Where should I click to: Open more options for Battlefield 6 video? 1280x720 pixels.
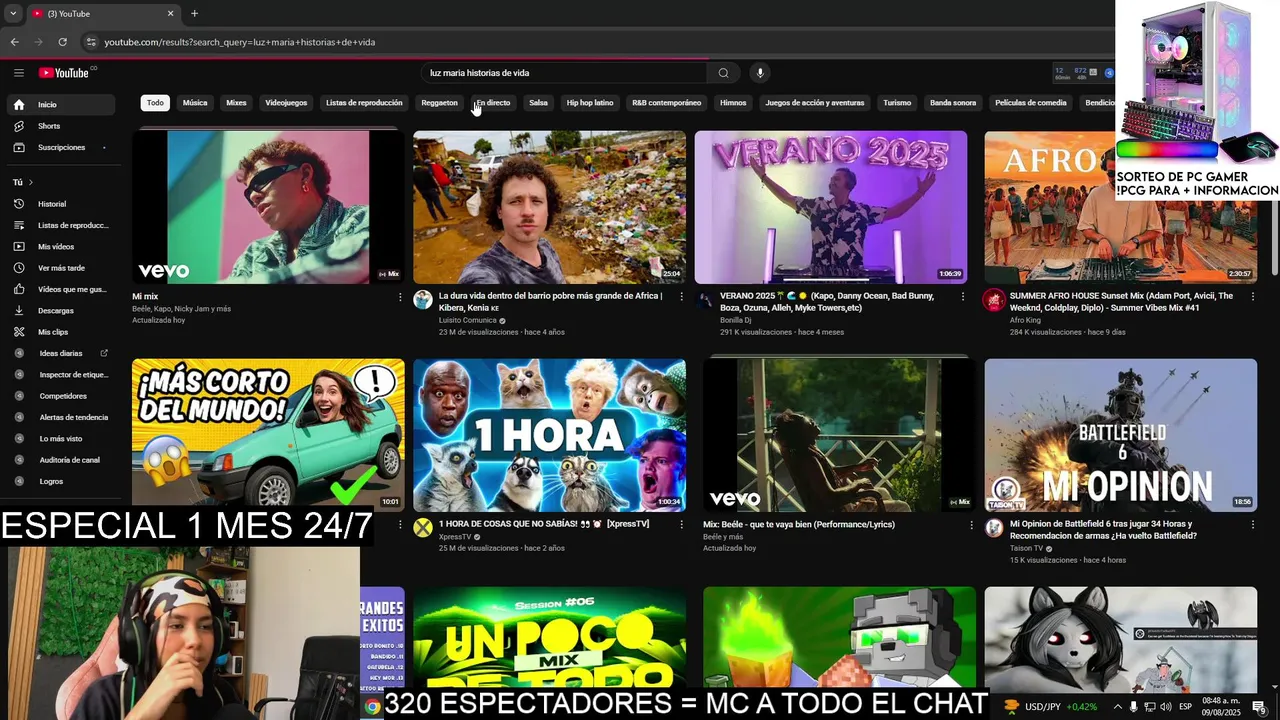[x=1251, y=525]
